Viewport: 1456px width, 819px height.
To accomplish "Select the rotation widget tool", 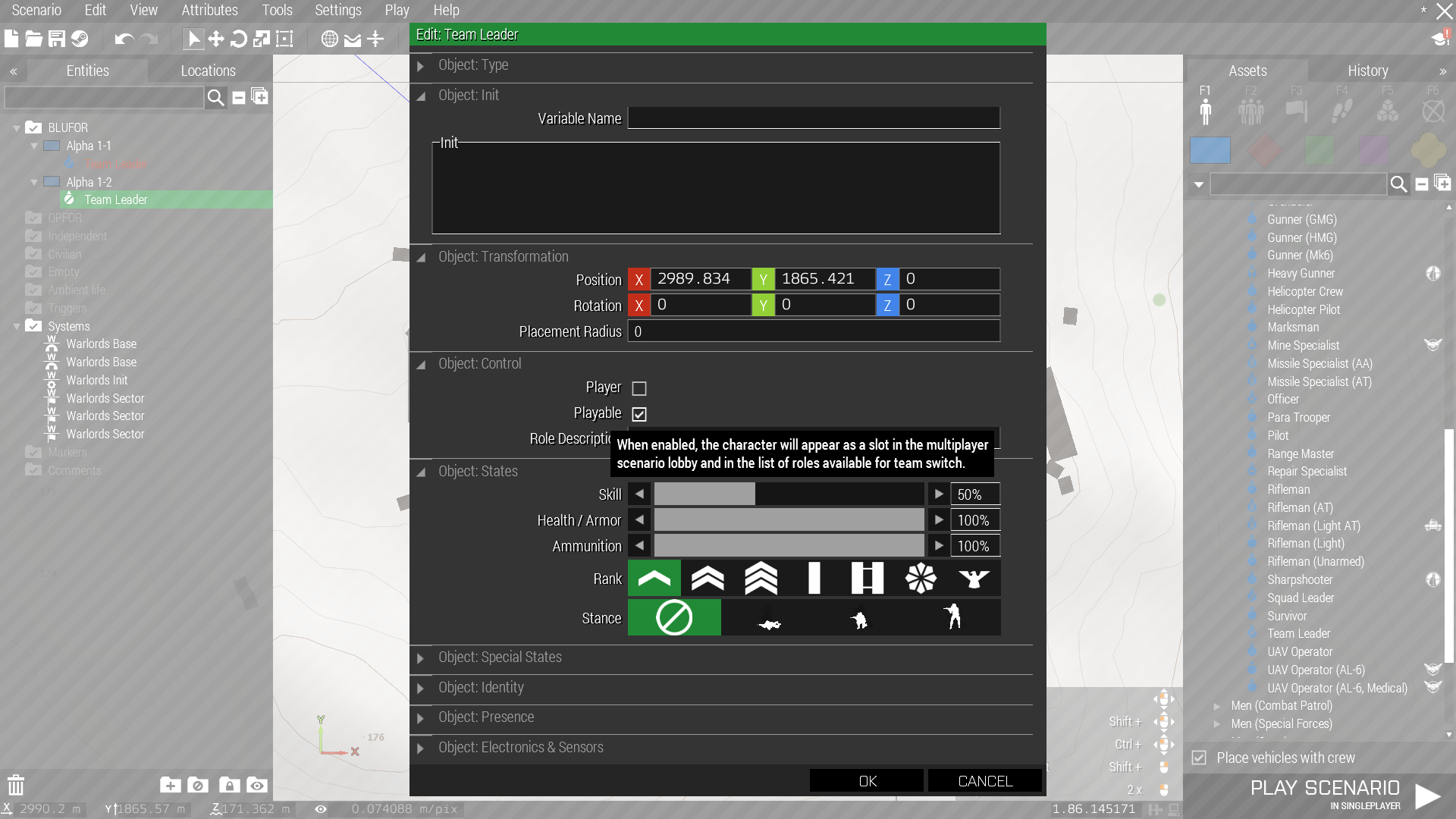I will tap(239, 39).
